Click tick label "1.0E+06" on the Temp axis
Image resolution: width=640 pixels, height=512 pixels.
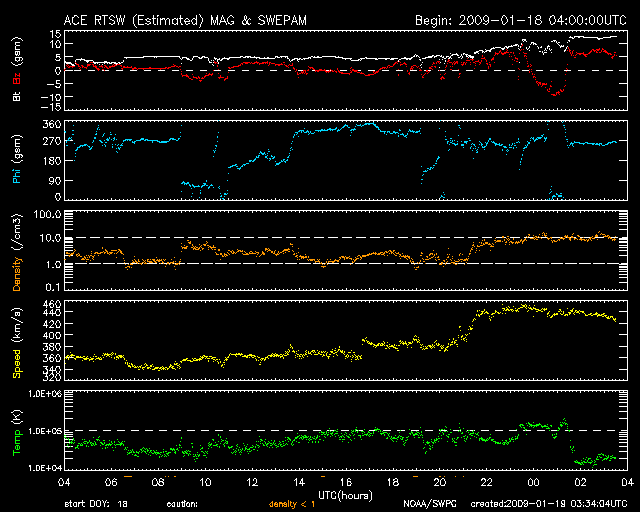click(x=45, y=394)
